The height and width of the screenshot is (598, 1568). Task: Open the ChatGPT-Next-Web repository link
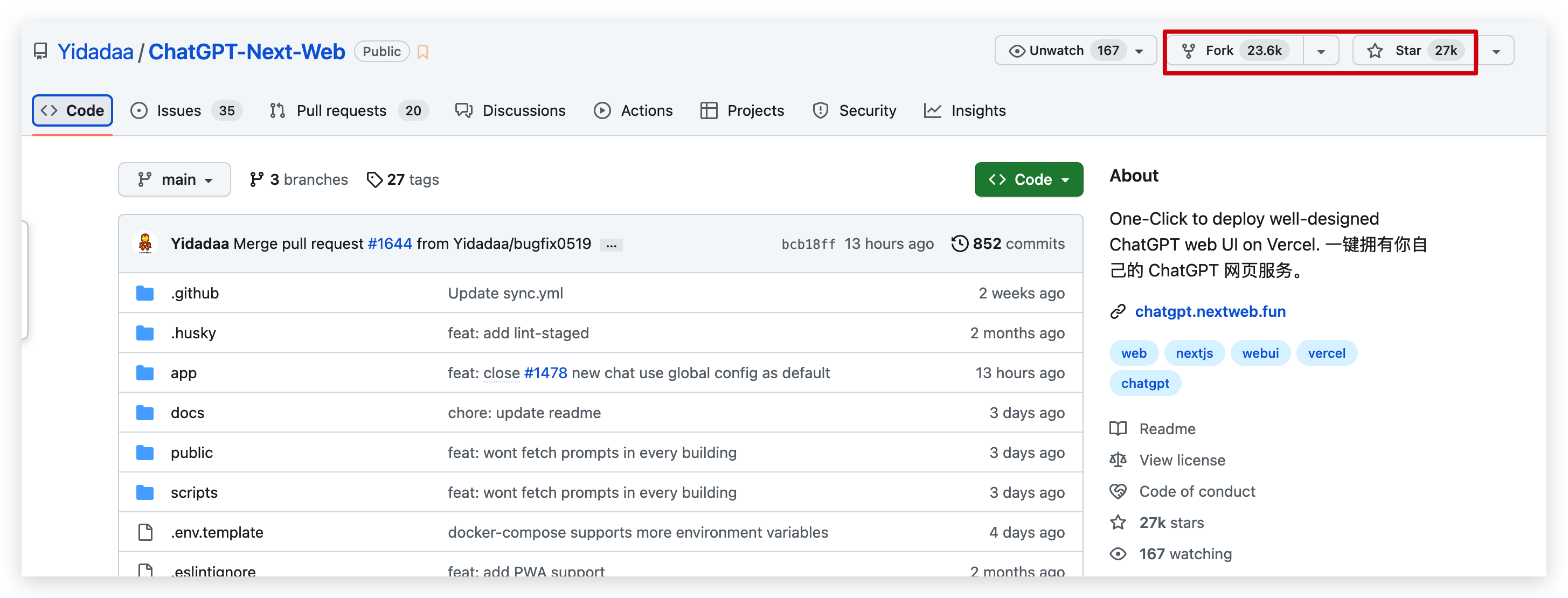247,52
